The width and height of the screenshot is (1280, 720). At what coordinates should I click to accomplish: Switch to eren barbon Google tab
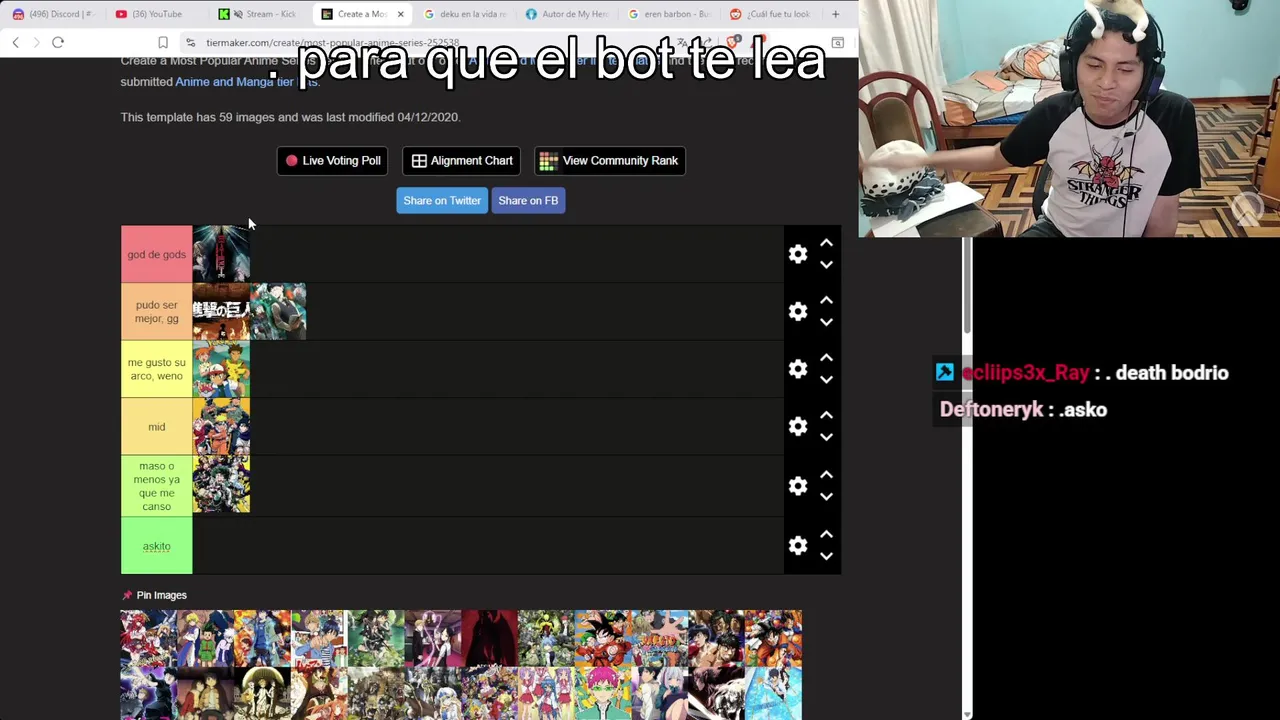670,14
